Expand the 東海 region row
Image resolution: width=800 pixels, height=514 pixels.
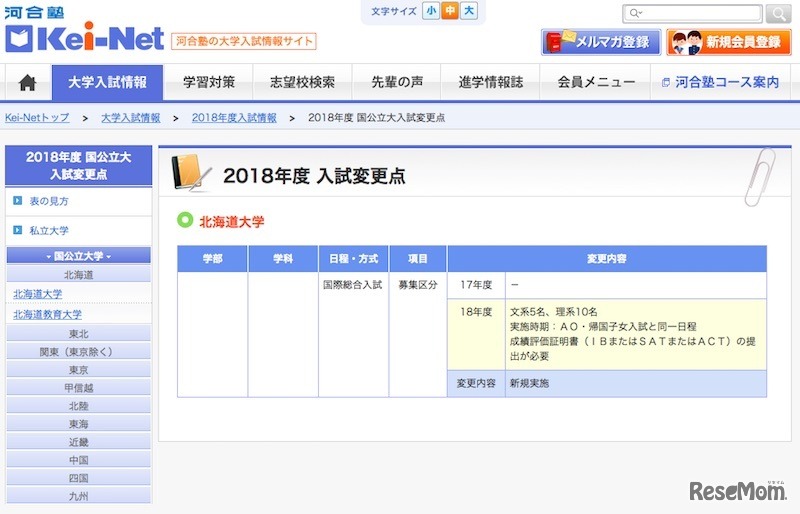79,424
